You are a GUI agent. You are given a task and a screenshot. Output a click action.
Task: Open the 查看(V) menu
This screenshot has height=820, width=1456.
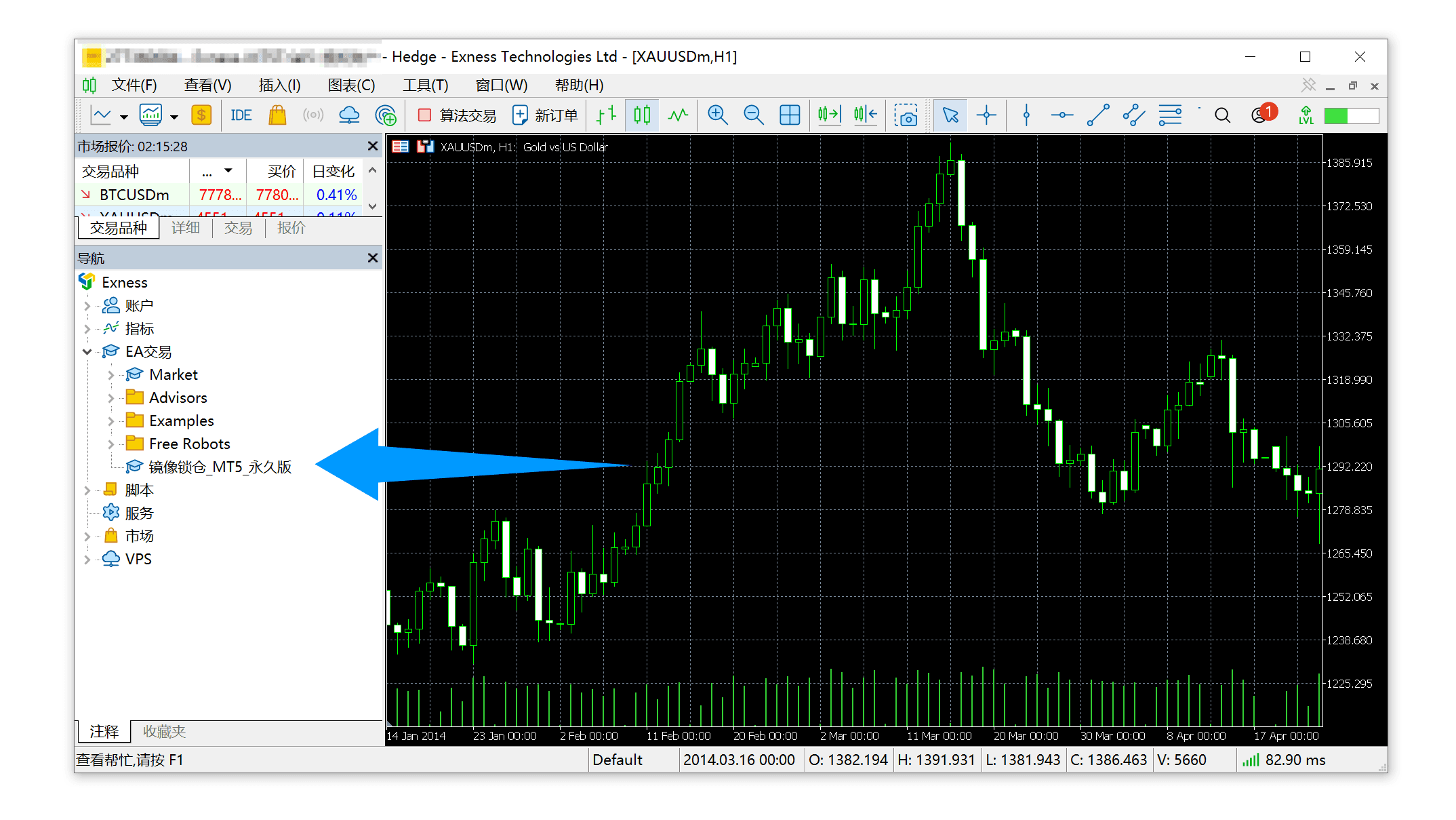click(x=207, y=85)
